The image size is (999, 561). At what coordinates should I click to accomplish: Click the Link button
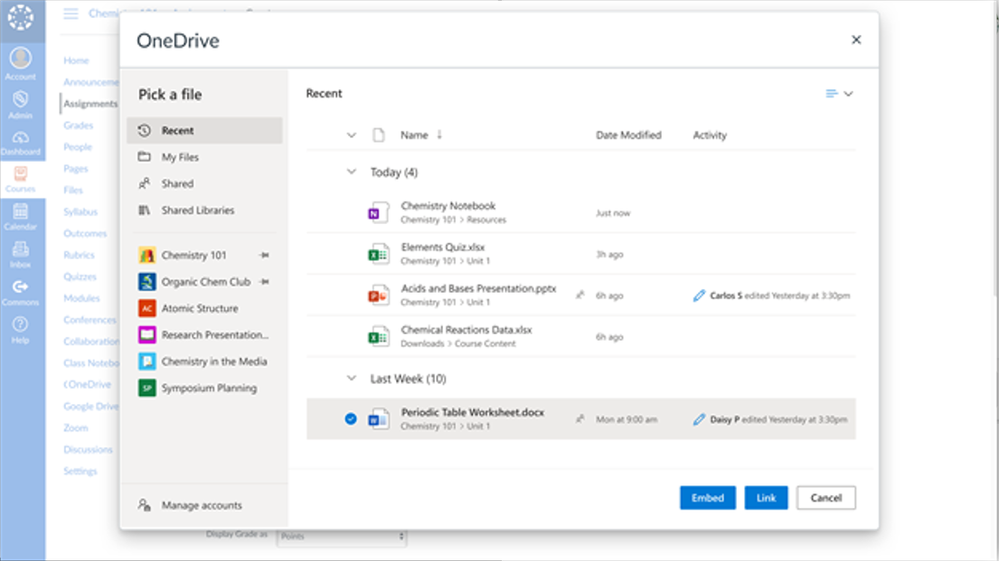click(766, 498)
